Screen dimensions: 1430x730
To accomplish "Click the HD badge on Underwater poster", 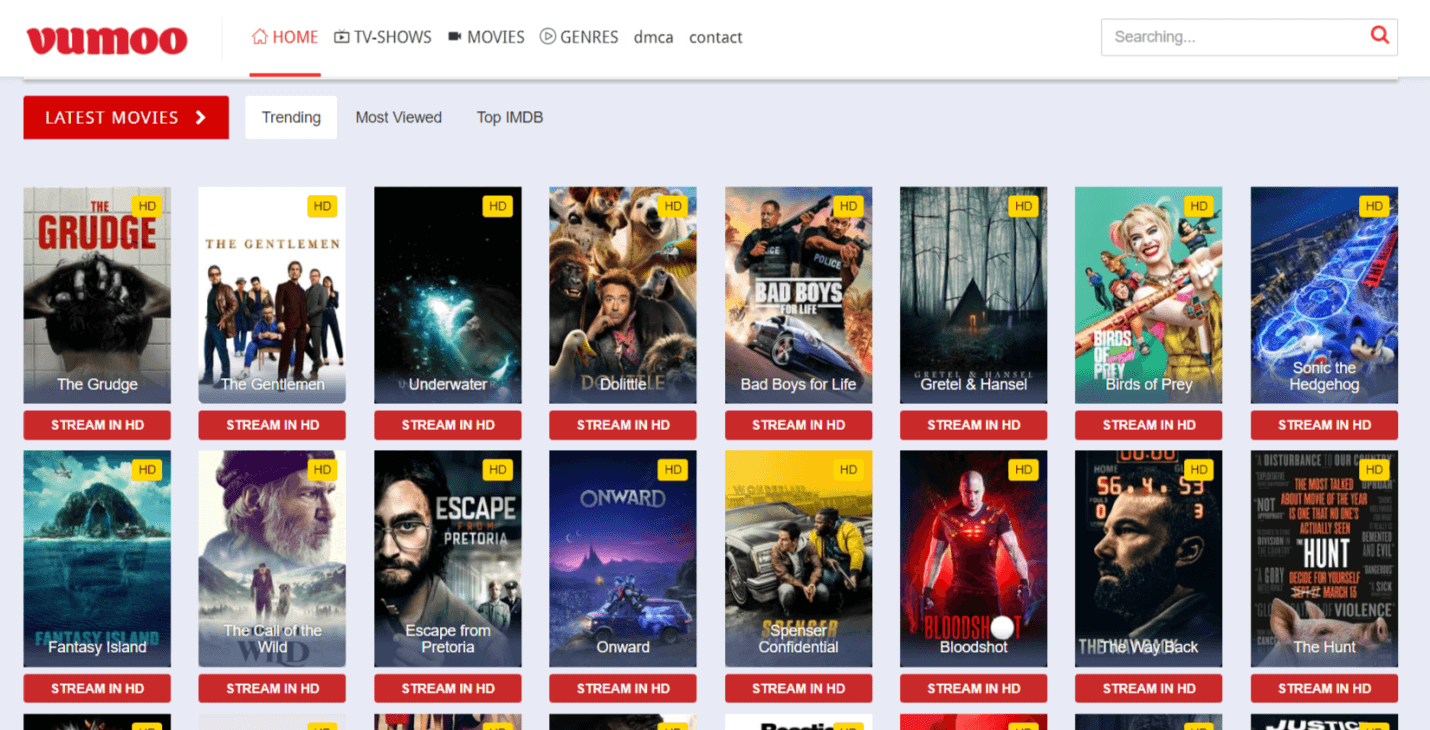I will pos(497,206).
